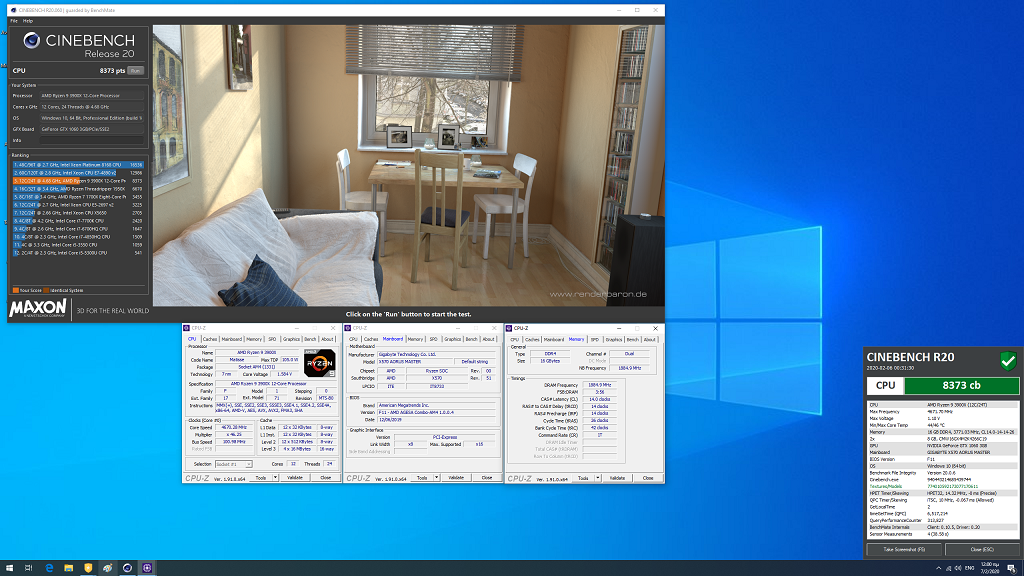This screenshot has height=576, width=1024.
Task: Click the rendered room scene image
Action: pyautogui.click(x=409, y=165)
